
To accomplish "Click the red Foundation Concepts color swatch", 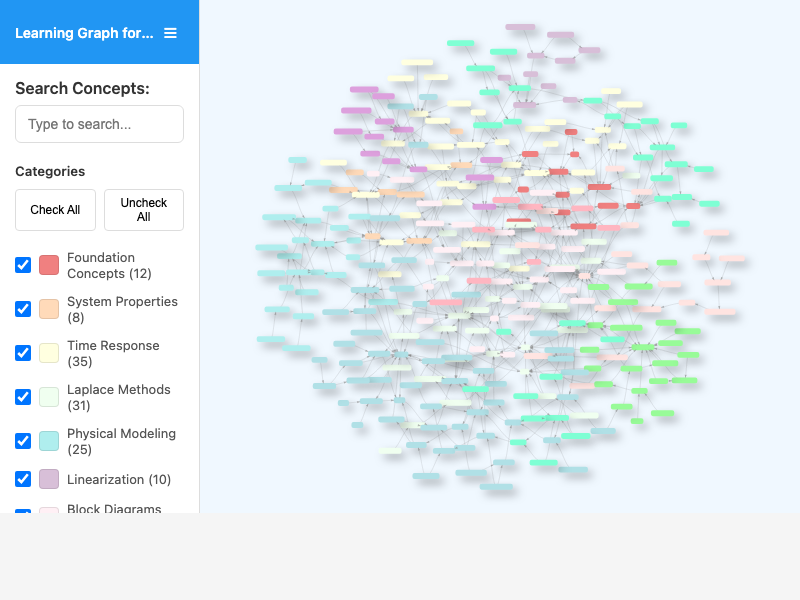I will (49, 265).
